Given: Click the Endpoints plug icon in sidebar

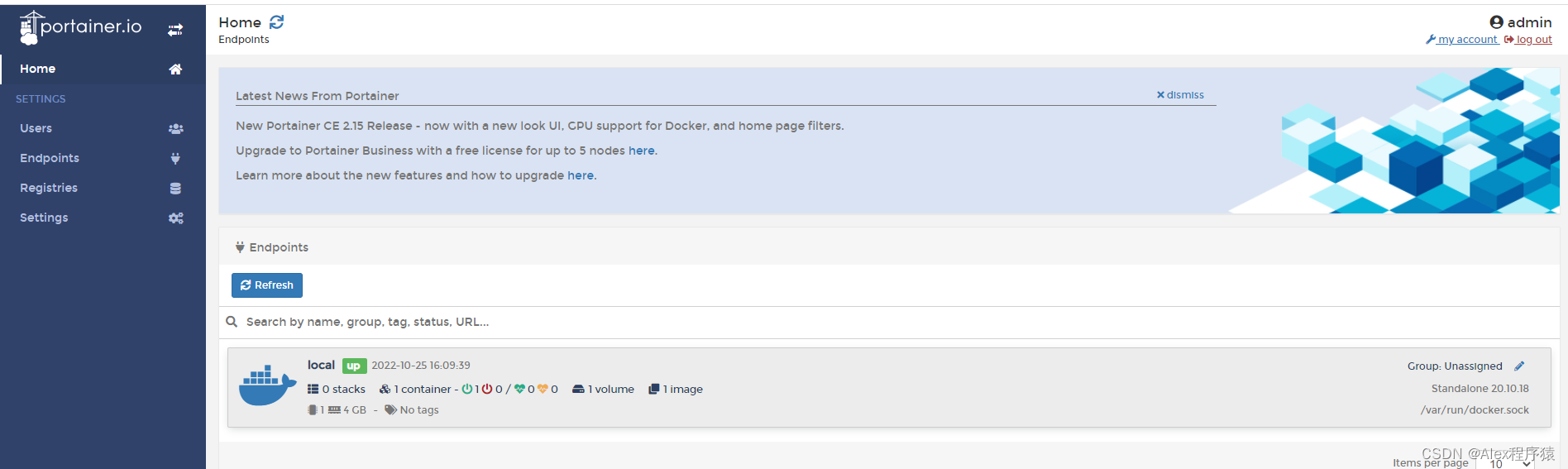Looking at the screenshot, I should click(175, 159).
